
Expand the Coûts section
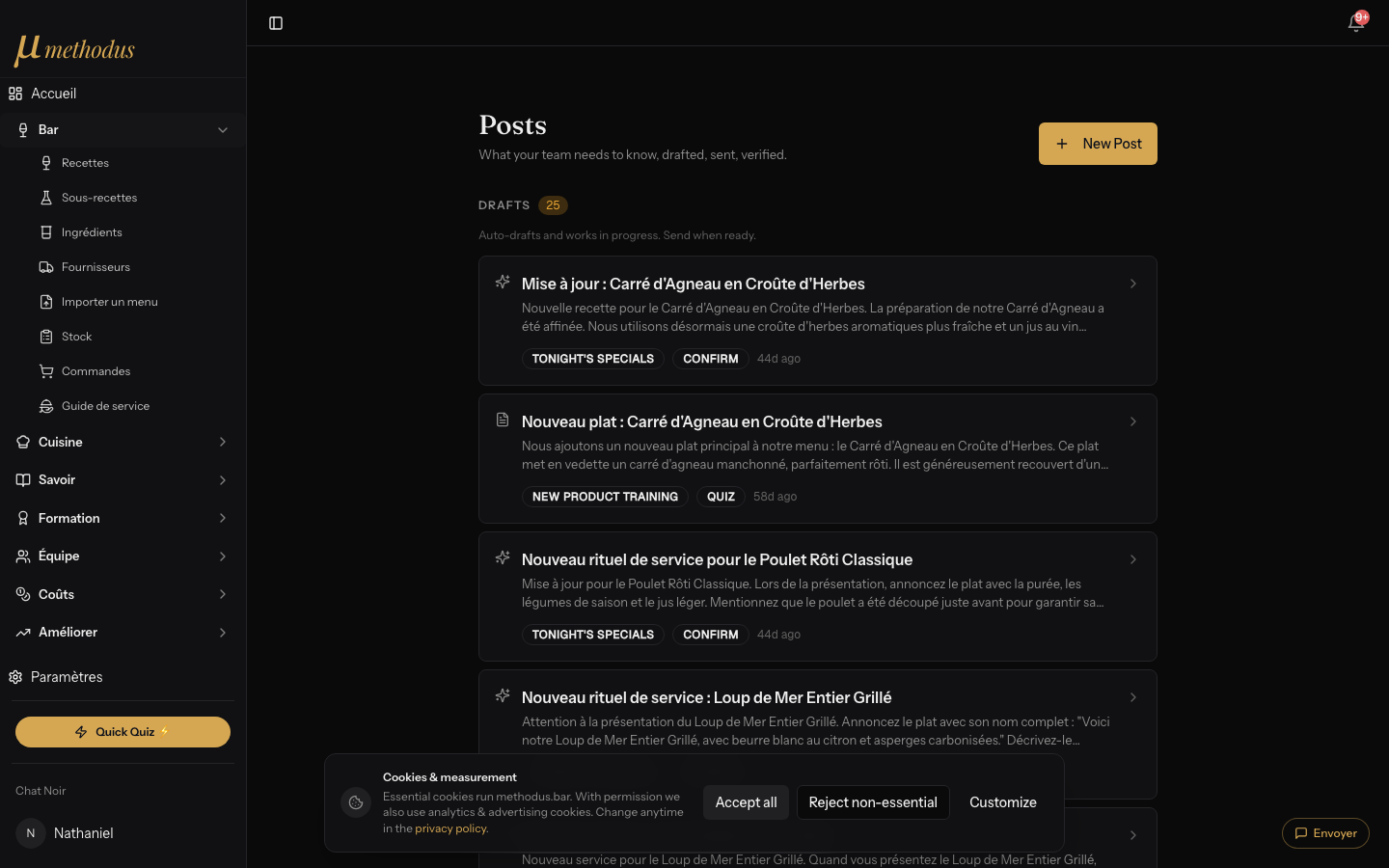point(123,594)
